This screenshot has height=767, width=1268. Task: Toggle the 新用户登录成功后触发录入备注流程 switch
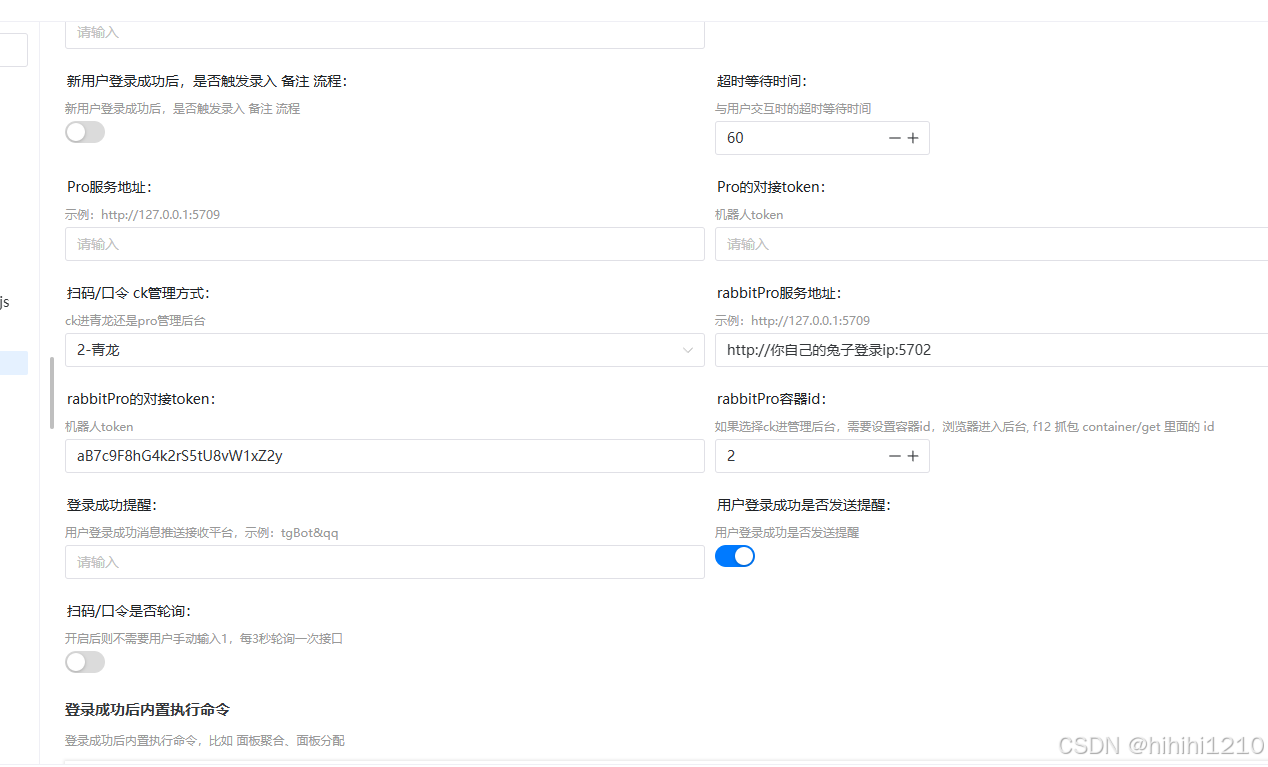coord(85,133)
